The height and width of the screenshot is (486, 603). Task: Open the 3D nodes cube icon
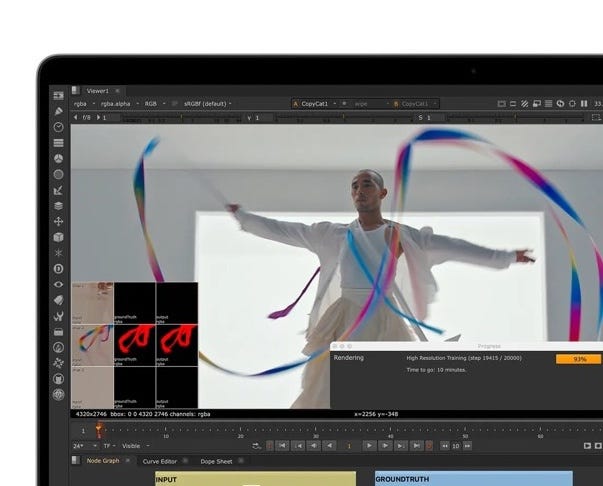(58, 237)
